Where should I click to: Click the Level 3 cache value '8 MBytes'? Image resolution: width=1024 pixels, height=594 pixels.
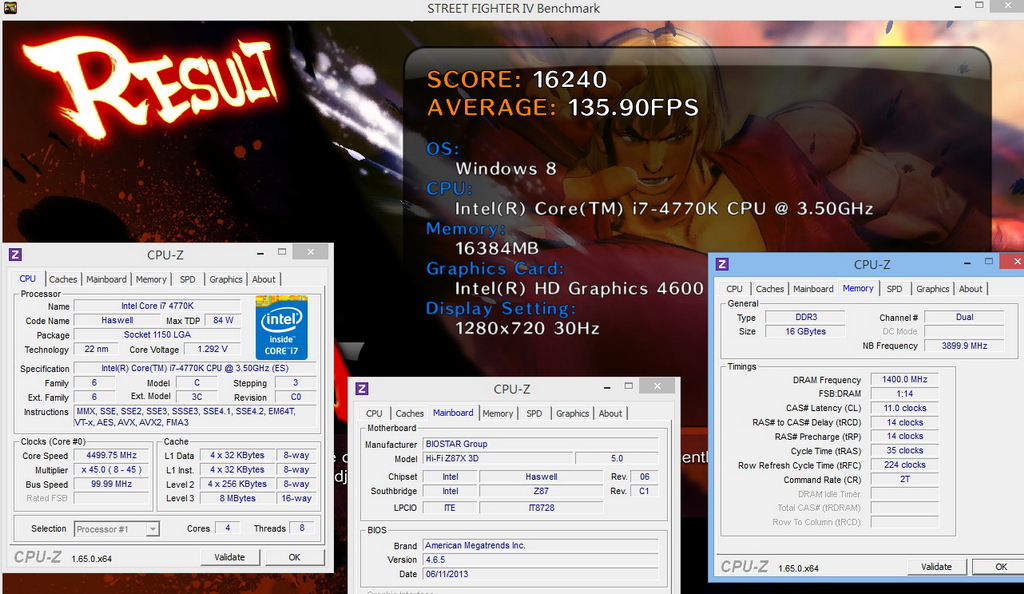[237, 498]
